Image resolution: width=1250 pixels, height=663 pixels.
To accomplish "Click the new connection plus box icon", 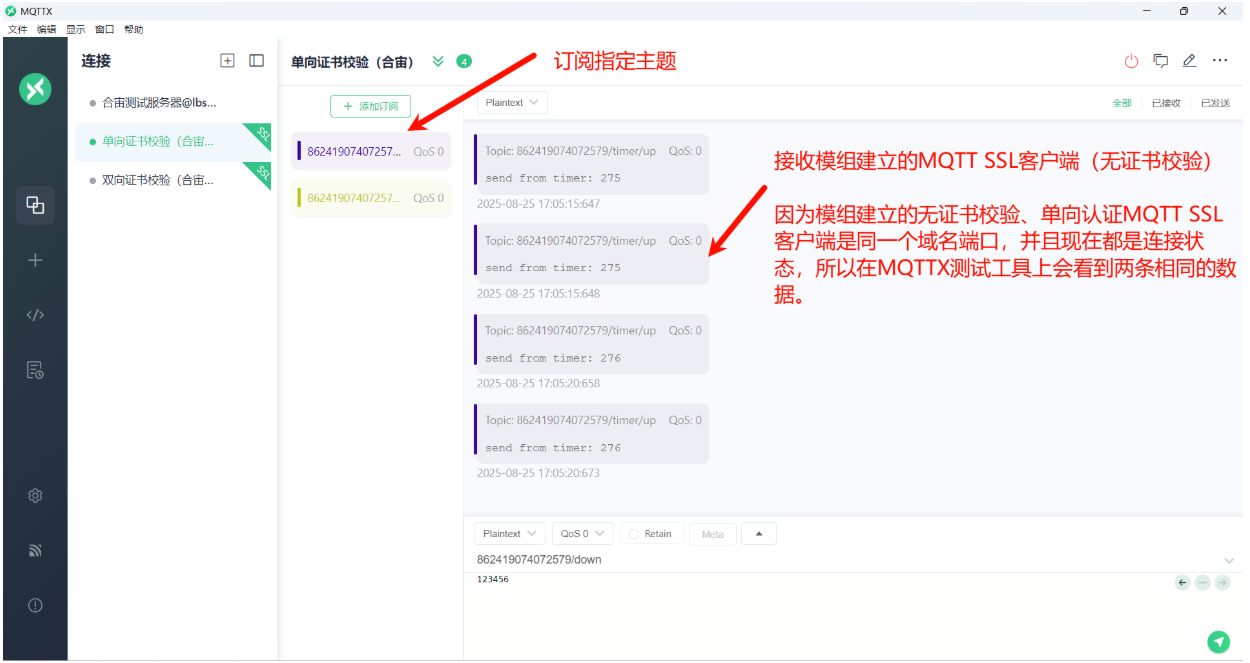I will (227, 60).
